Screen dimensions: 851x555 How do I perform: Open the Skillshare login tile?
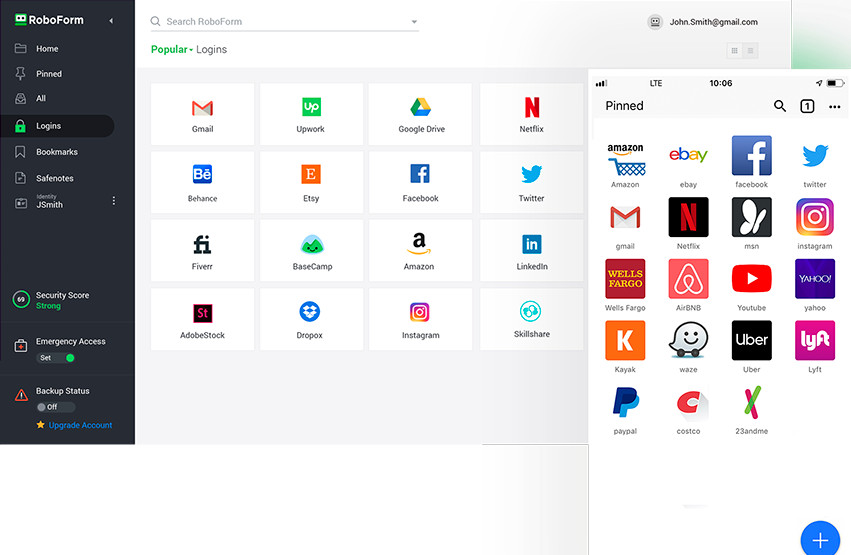point(530,319)
